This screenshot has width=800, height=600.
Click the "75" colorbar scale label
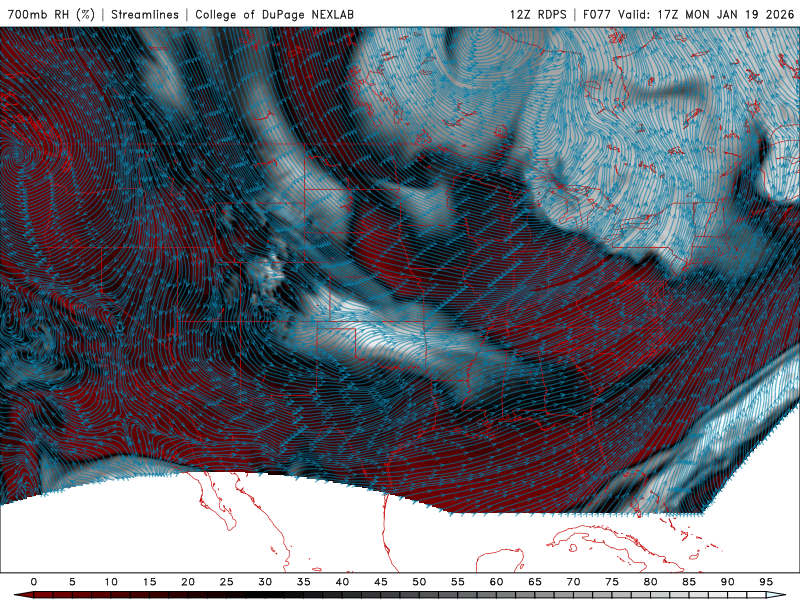[x=612, y=582]
